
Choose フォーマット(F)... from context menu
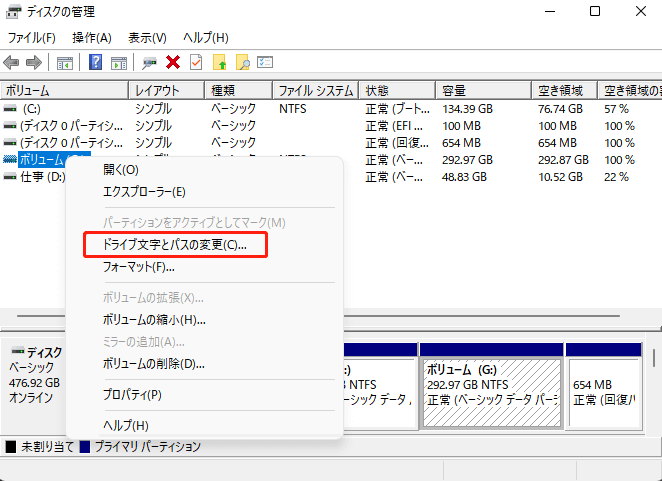point(139,267)
